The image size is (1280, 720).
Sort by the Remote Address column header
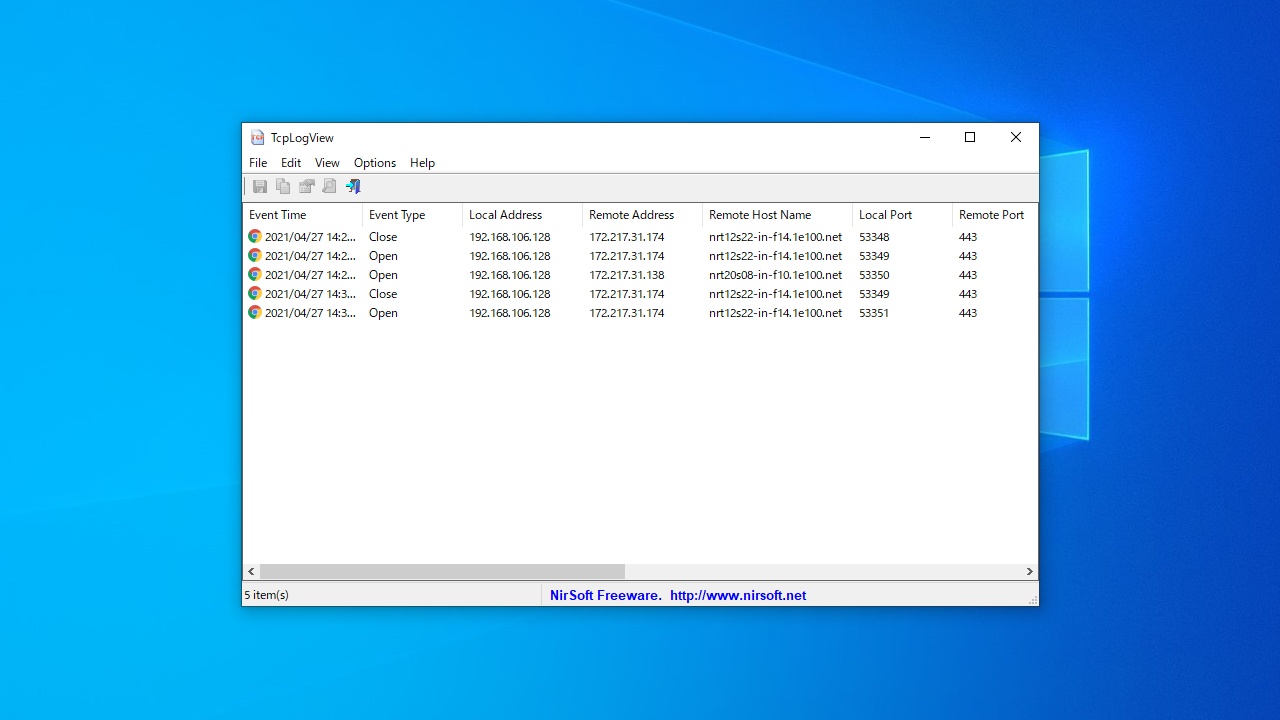[642, 215]
